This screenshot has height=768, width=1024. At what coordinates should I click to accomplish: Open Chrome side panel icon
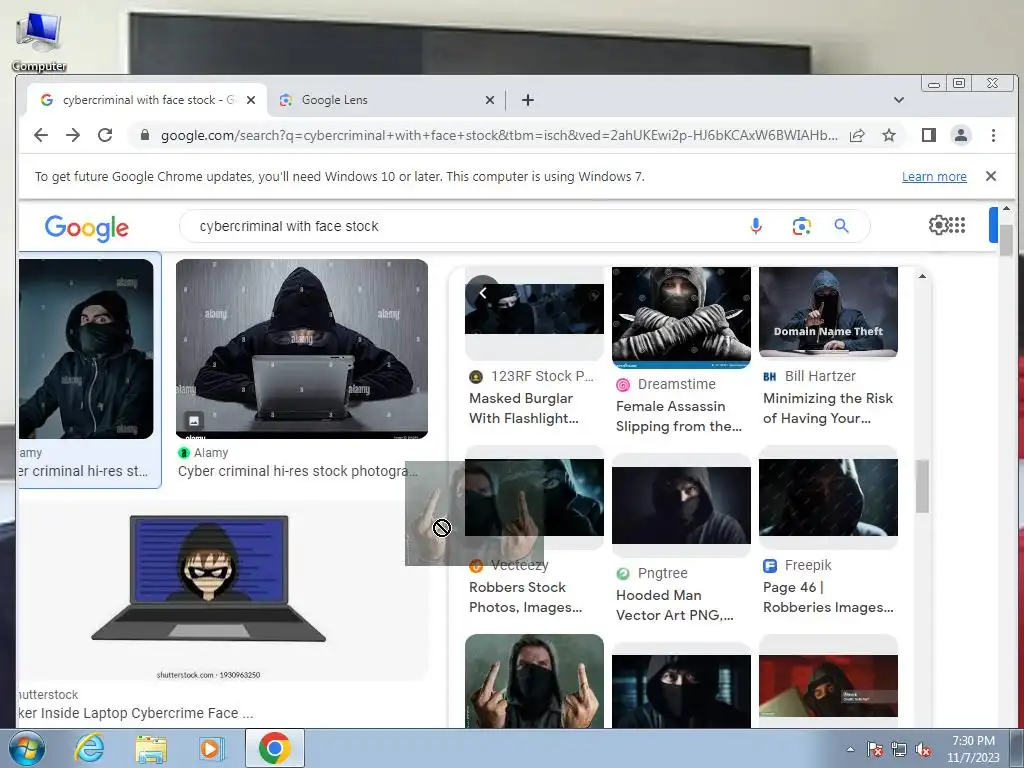click(929, 135)
